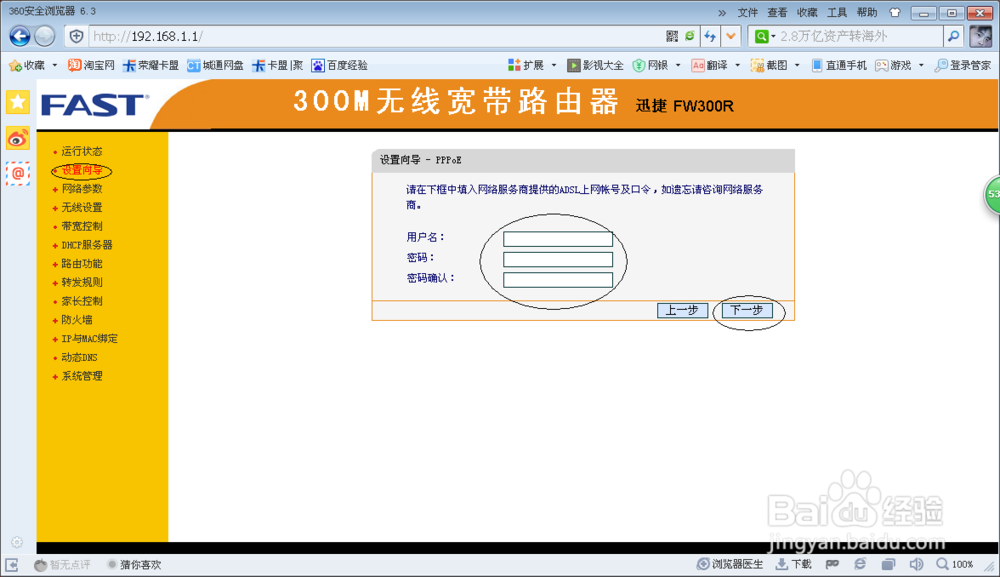Open the shield security icon near address bar
This screenshot has width=1000, height=577.
[76, 36]
